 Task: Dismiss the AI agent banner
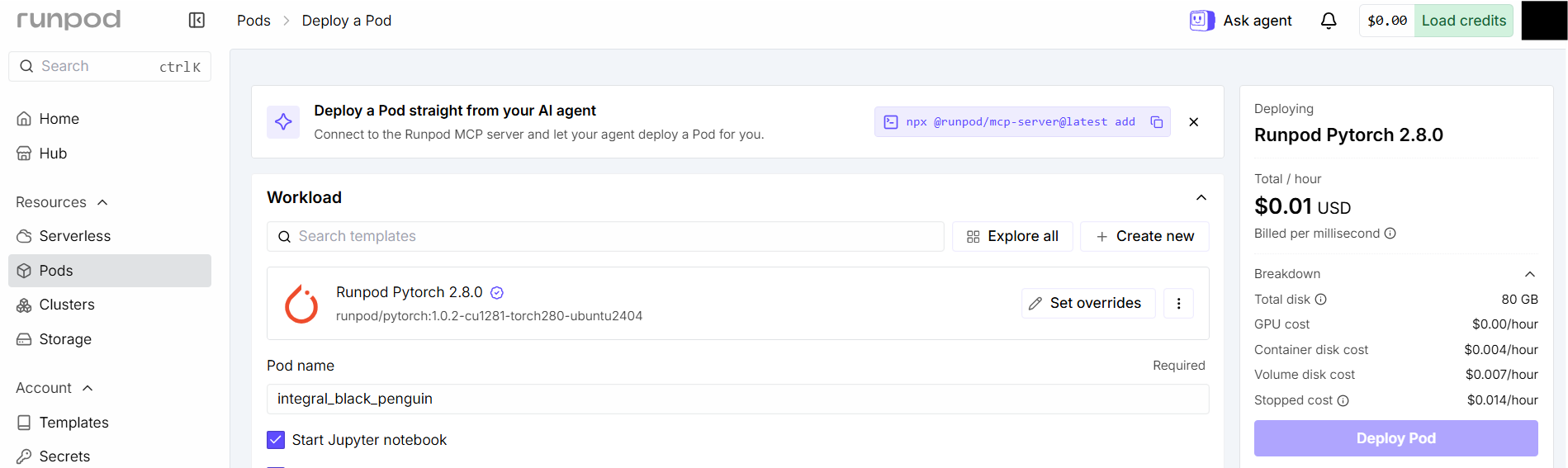tap(1193, 122)
